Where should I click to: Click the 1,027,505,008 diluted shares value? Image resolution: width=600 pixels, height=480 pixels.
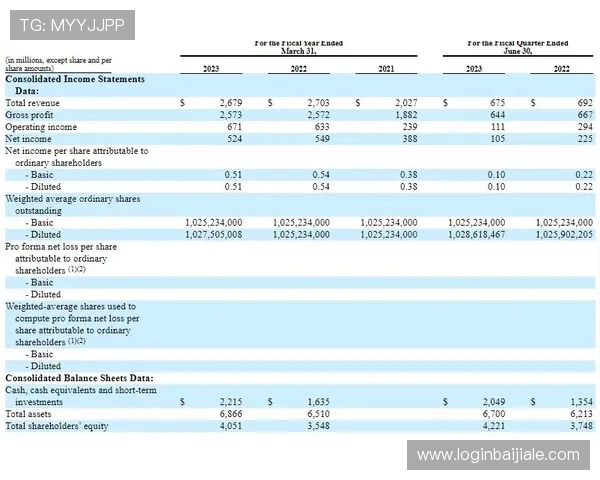pos(213,234)
